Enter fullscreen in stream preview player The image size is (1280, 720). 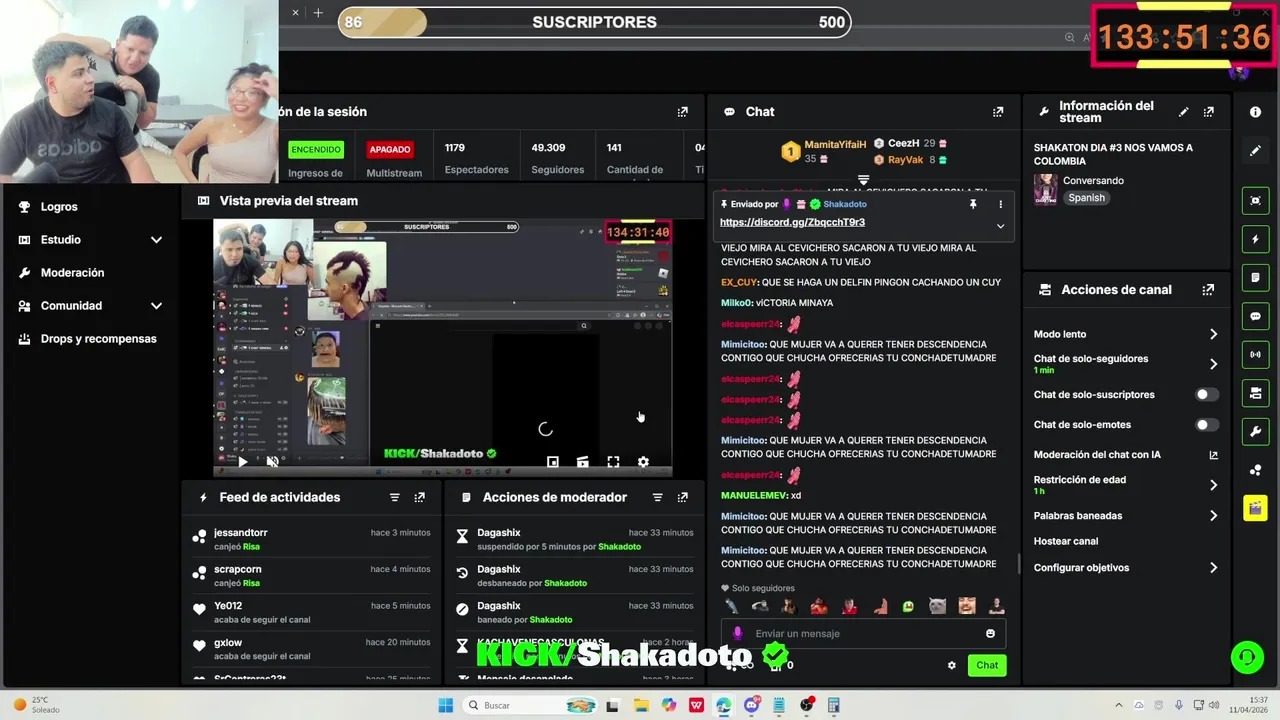click(x=613, y=461)
